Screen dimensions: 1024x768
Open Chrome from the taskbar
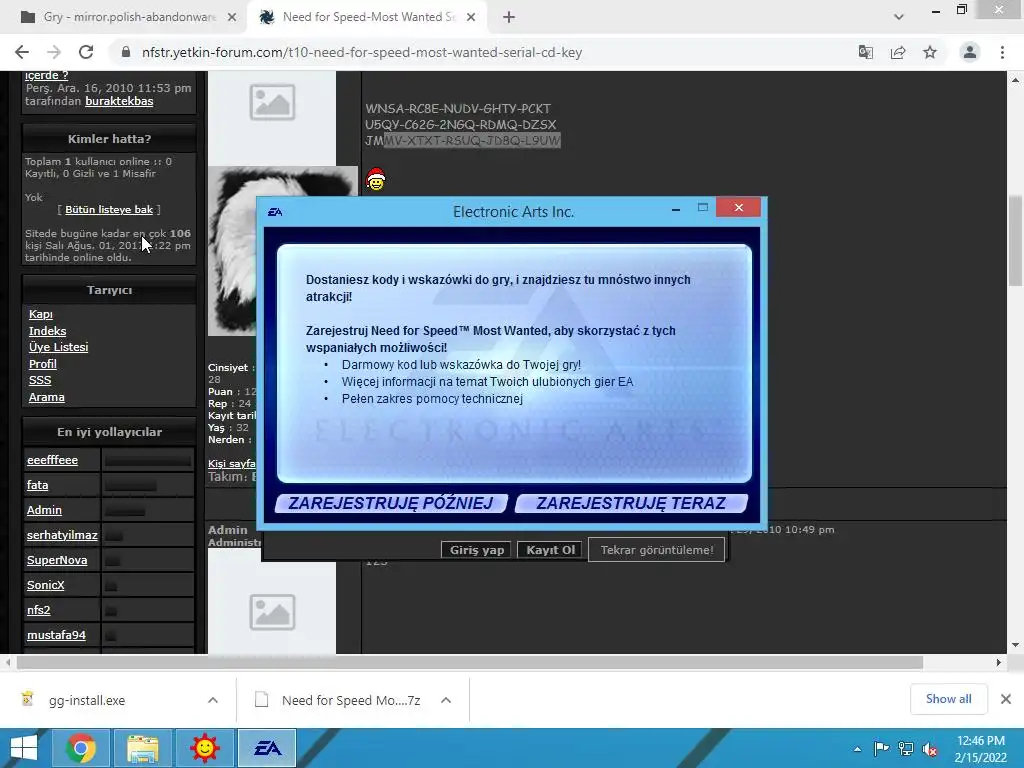click(81, 748)
